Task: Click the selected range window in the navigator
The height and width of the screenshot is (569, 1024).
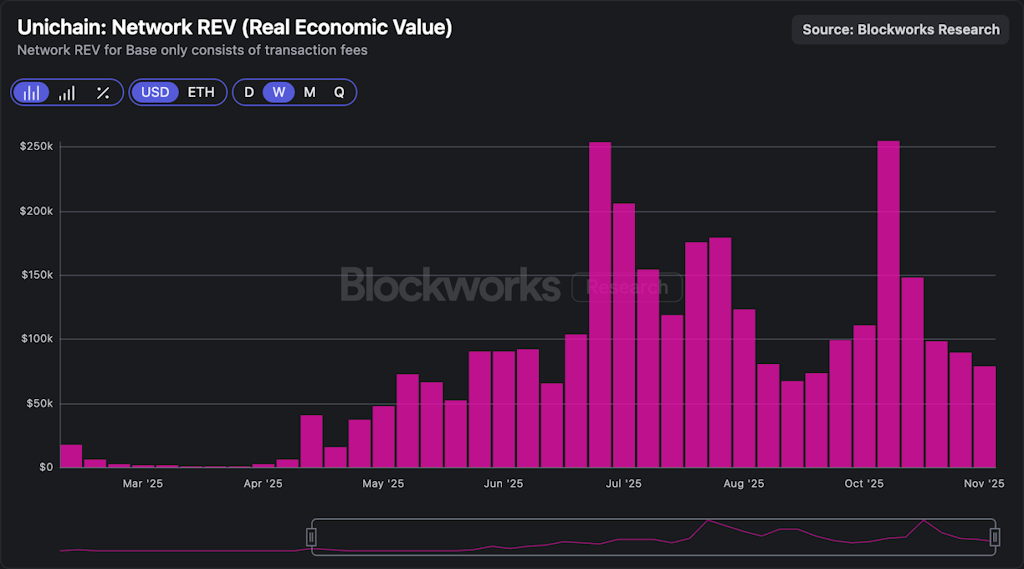Action: 653,537
